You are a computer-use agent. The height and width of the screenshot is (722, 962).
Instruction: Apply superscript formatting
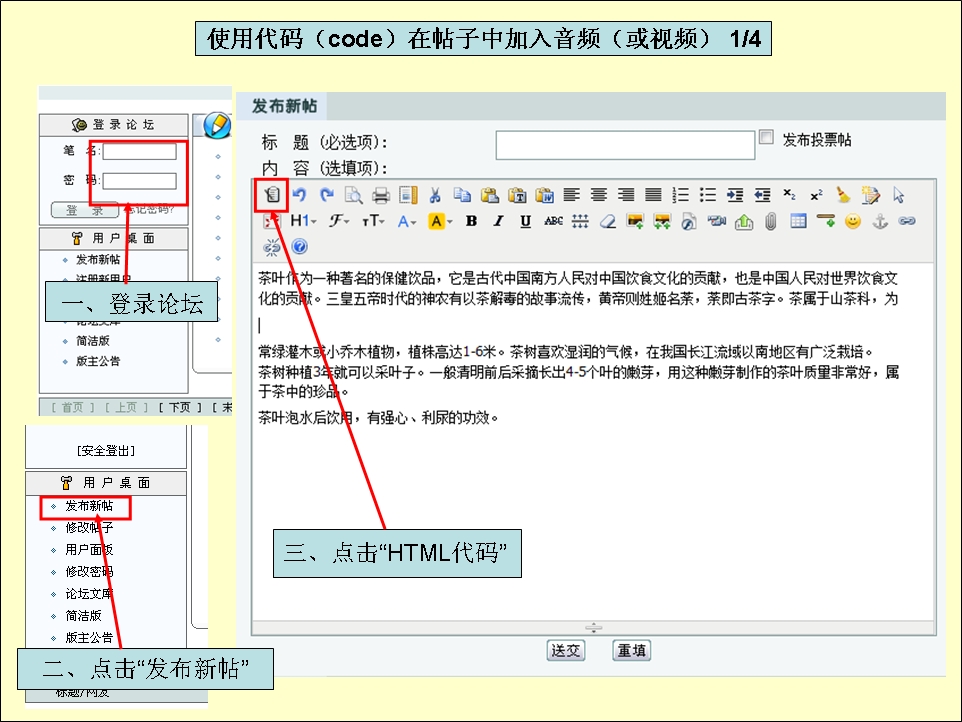coord(817,195)
